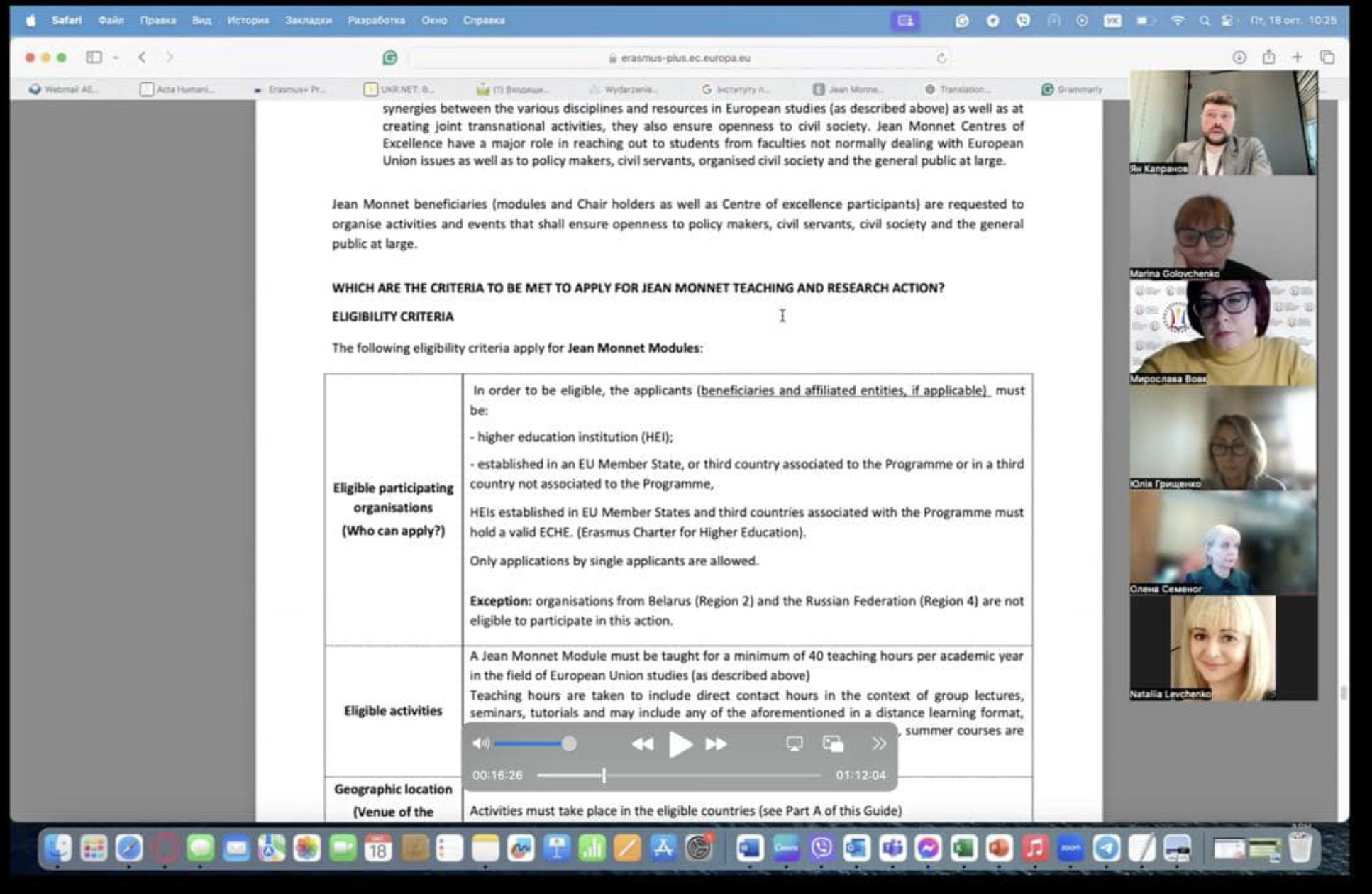Go back with Safari's back arrow
1372x894 pixels.
coord(143,57)
